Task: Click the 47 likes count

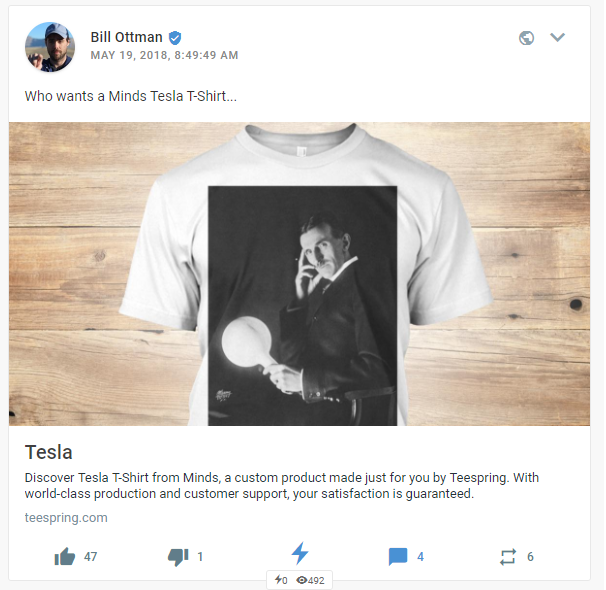Action: click(x=90, y=557)
